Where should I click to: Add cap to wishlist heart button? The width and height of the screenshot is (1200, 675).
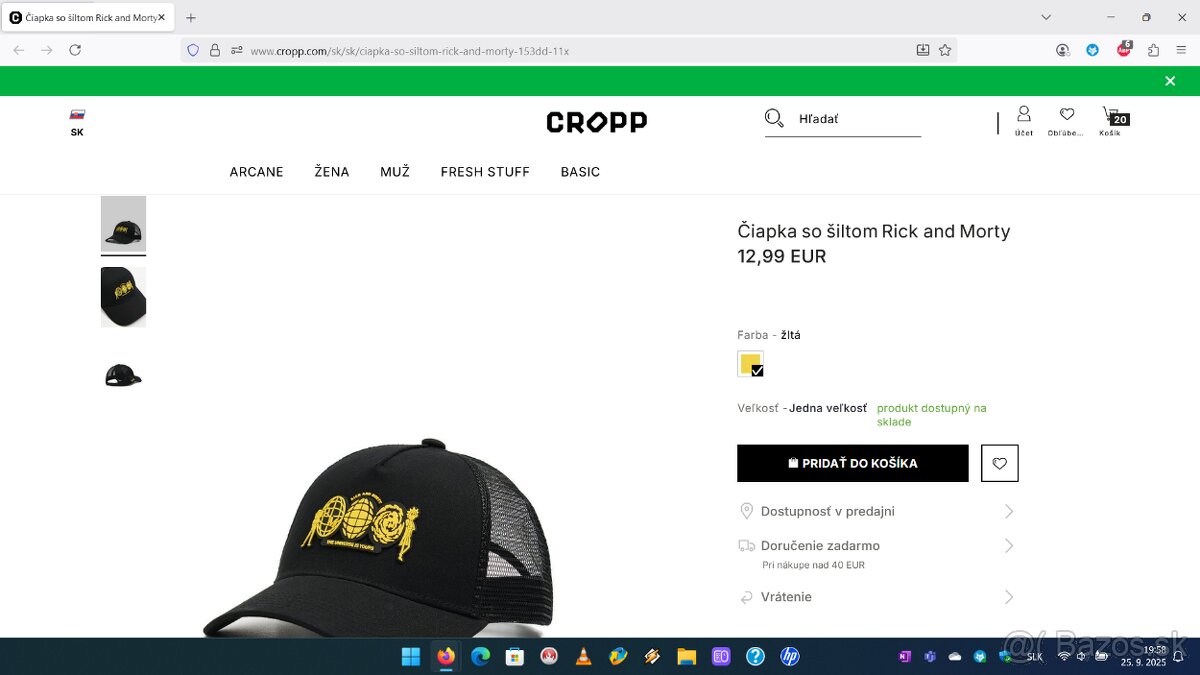(1000, 463)
